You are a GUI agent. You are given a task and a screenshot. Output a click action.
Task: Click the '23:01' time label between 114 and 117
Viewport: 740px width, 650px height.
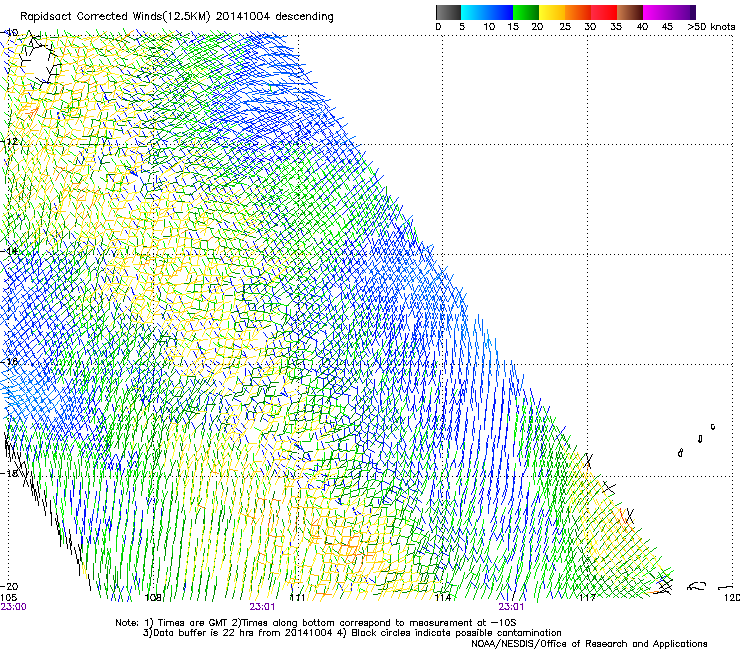pyautogui.click(x=511, y=607)
